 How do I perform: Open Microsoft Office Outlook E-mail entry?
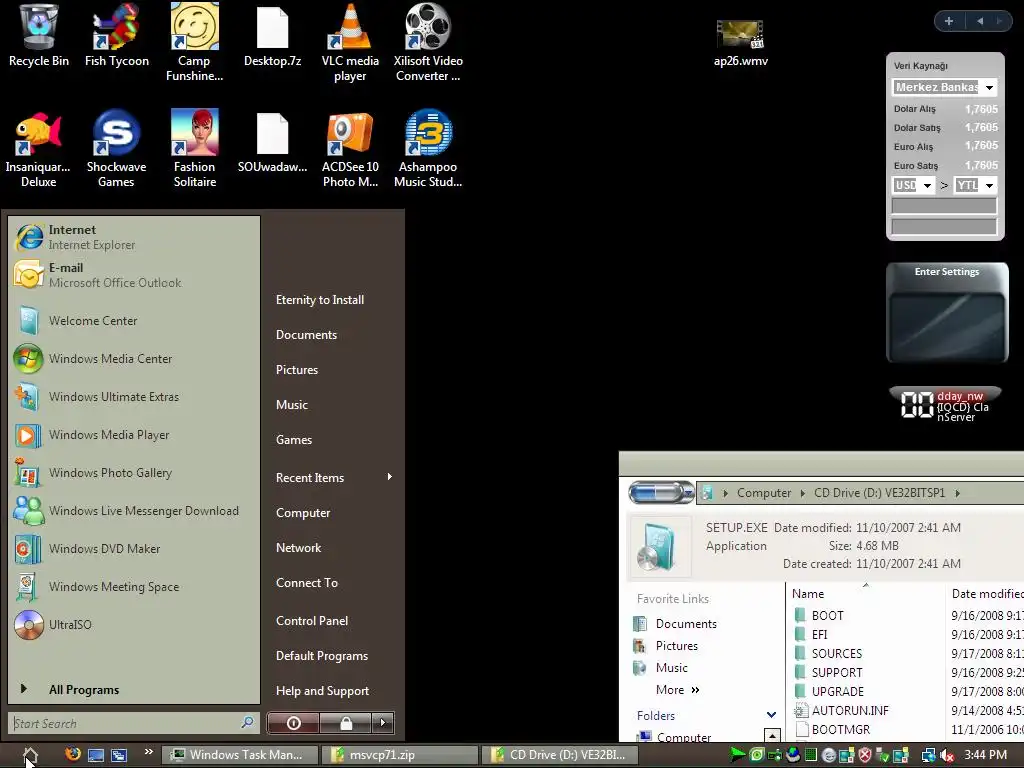click(x=134, y=275)
